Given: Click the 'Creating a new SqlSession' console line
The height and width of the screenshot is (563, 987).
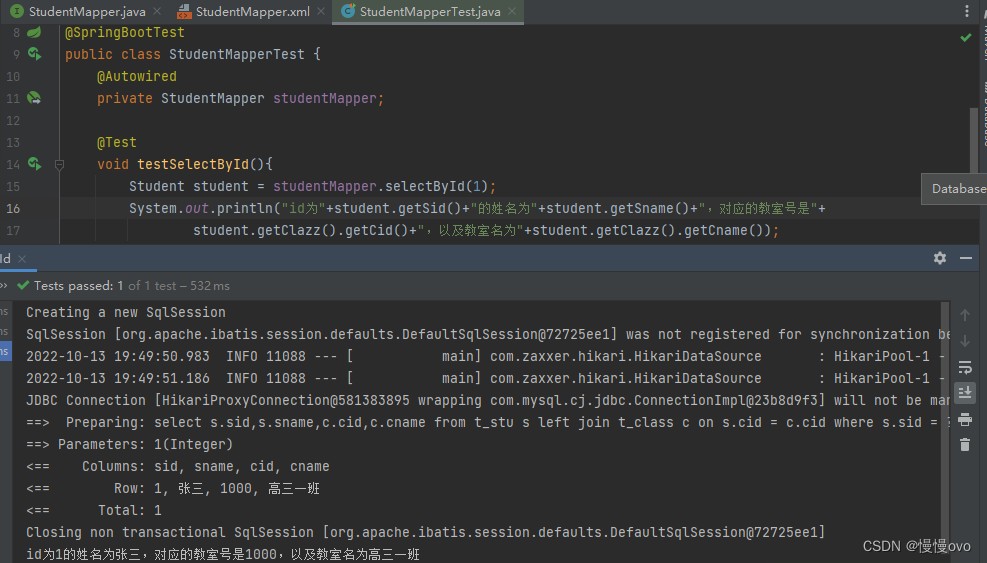Looking at the screenshot, I should [125, 312].
